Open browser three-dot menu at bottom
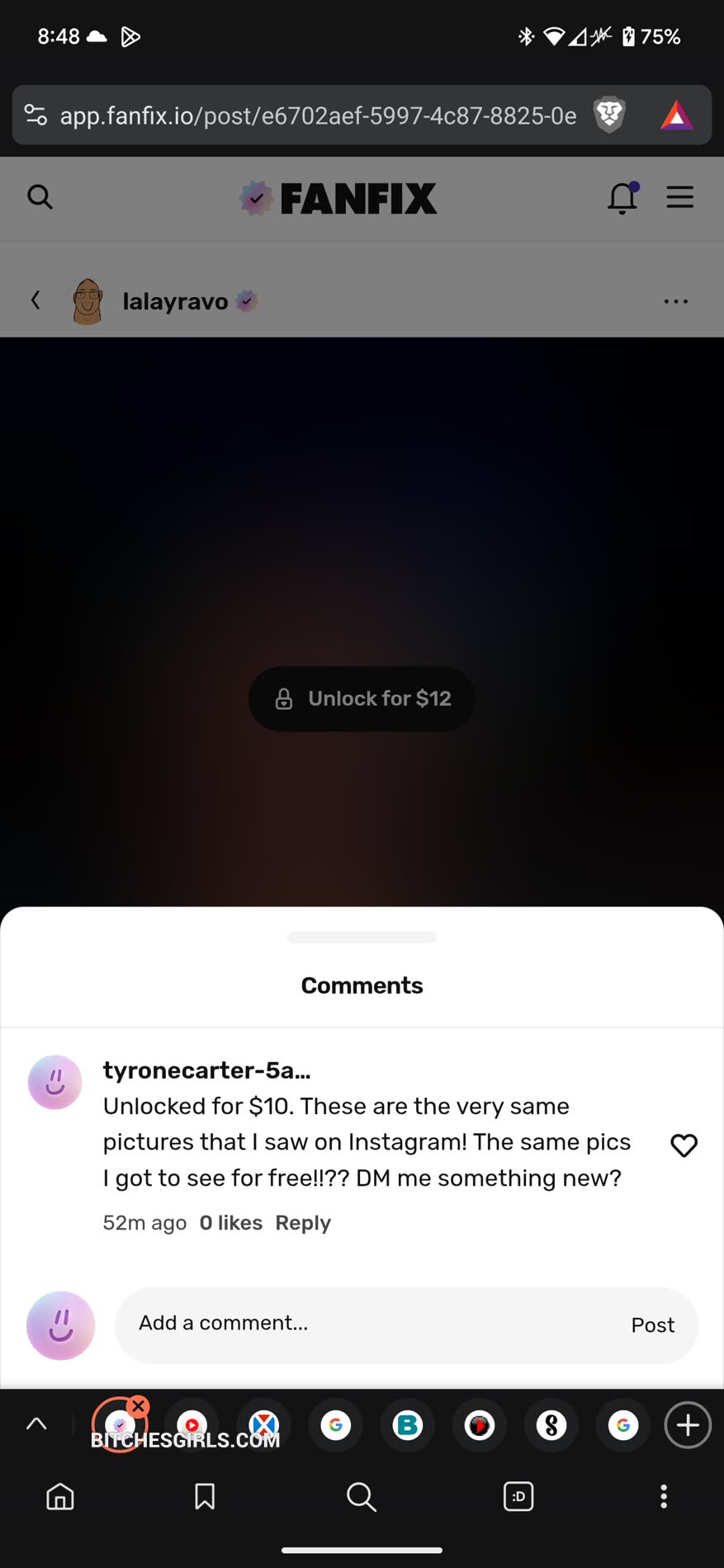The image size is (724, 1568). (x=664, y=1496)
